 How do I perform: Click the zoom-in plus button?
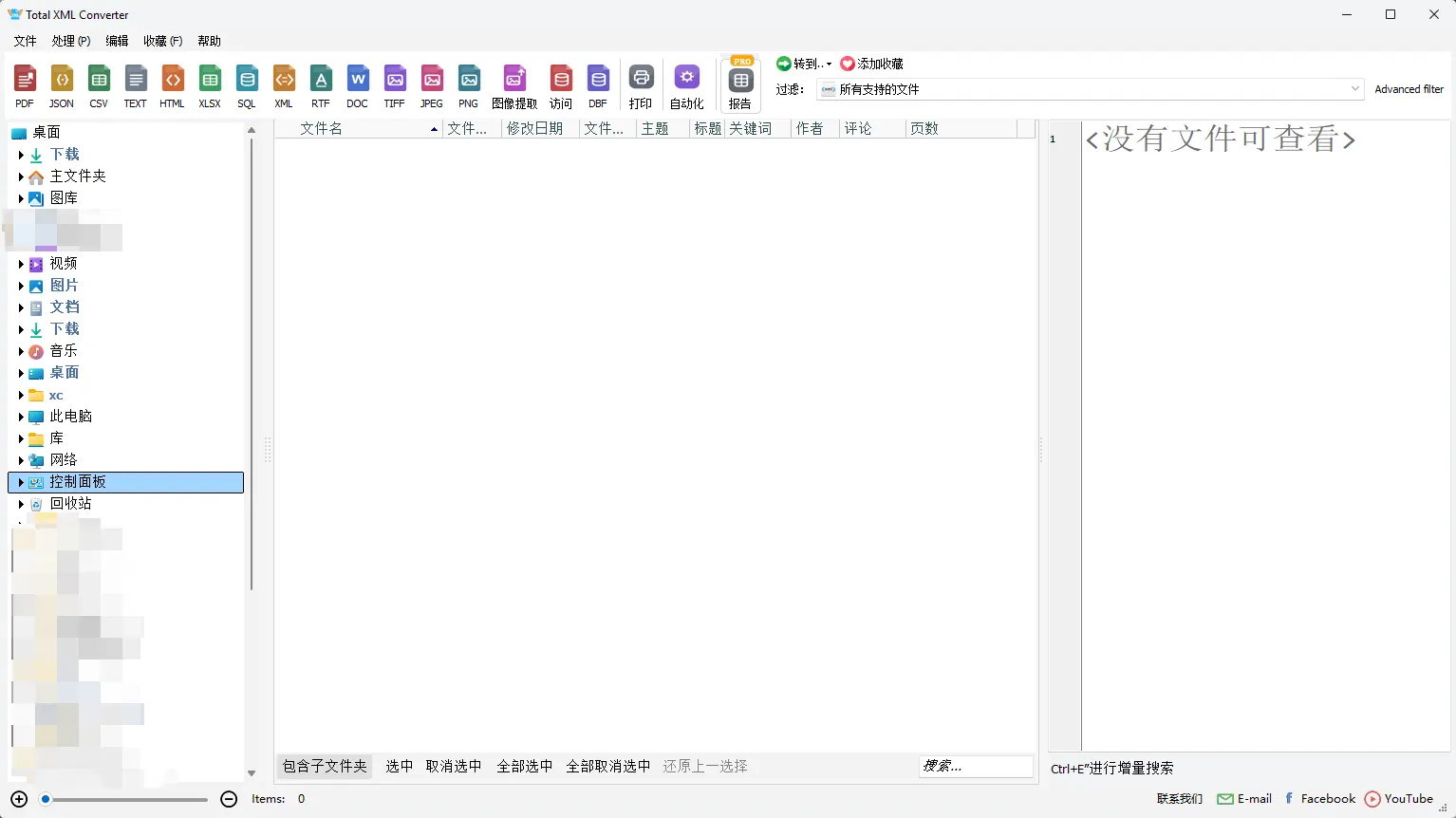pyautogui.click(x=19, y=799)
